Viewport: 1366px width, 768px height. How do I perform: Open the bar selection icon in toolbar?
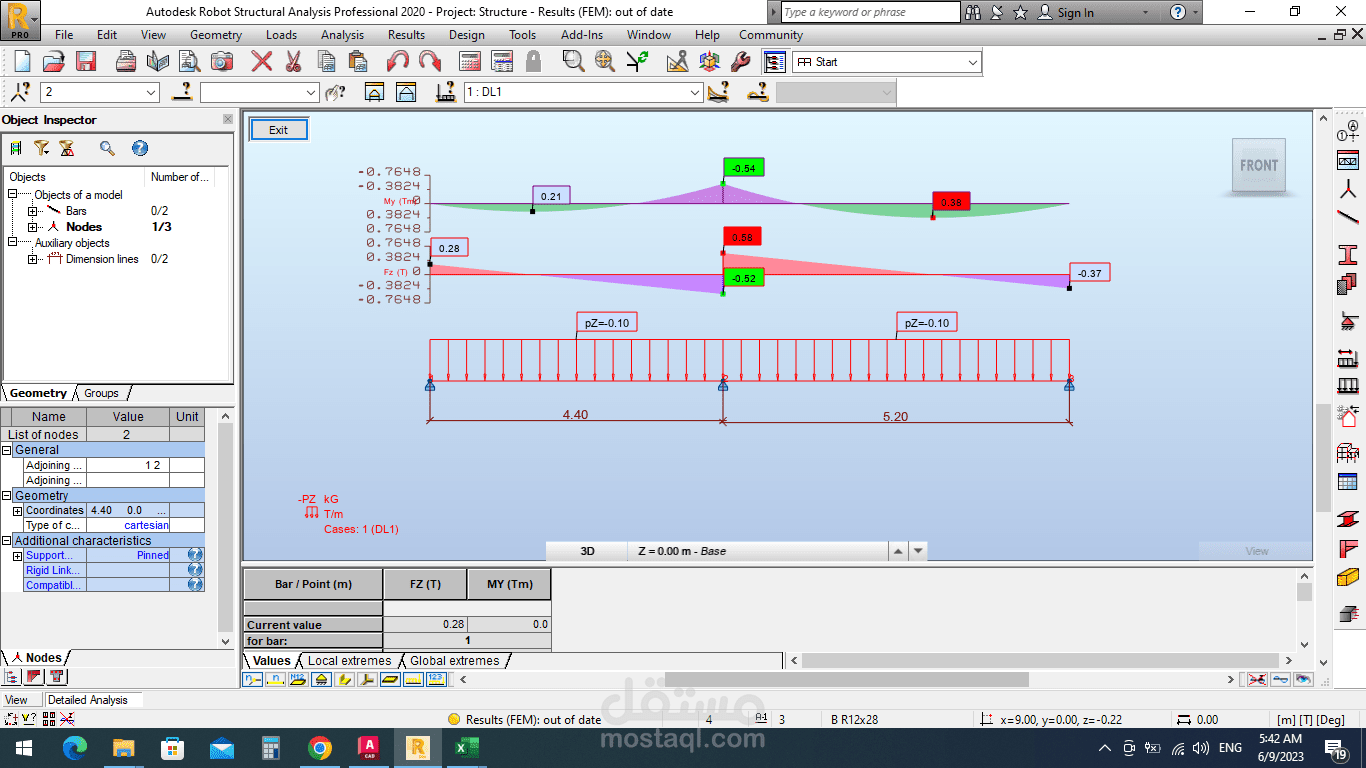182,92
